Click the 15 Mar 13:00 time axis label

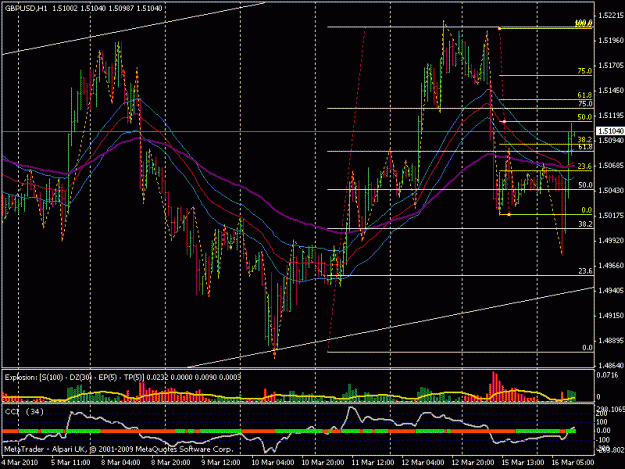click(x=523, y=463)
